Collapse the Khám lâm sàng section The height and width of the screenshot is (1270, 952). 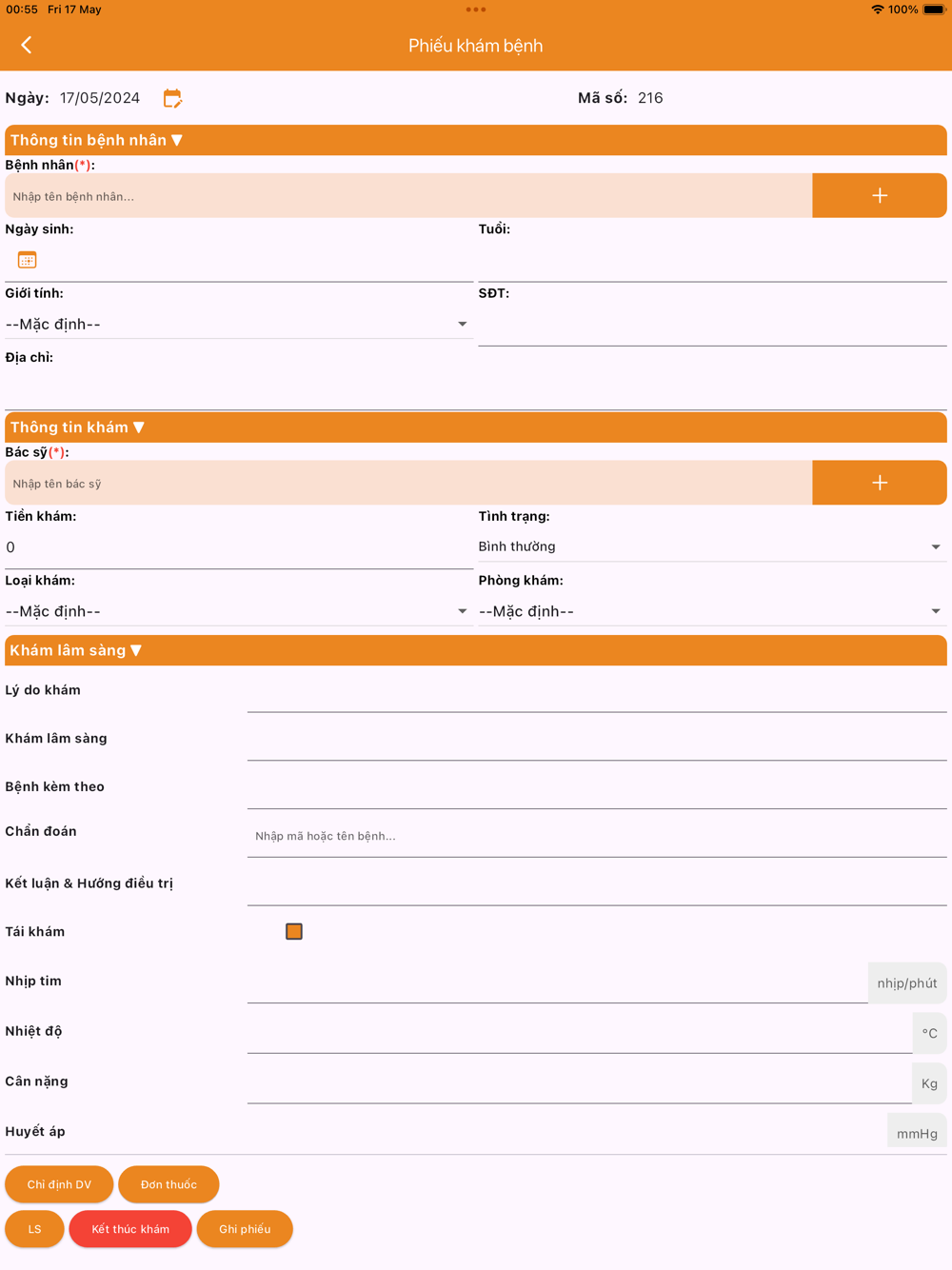tap(476, 650)
